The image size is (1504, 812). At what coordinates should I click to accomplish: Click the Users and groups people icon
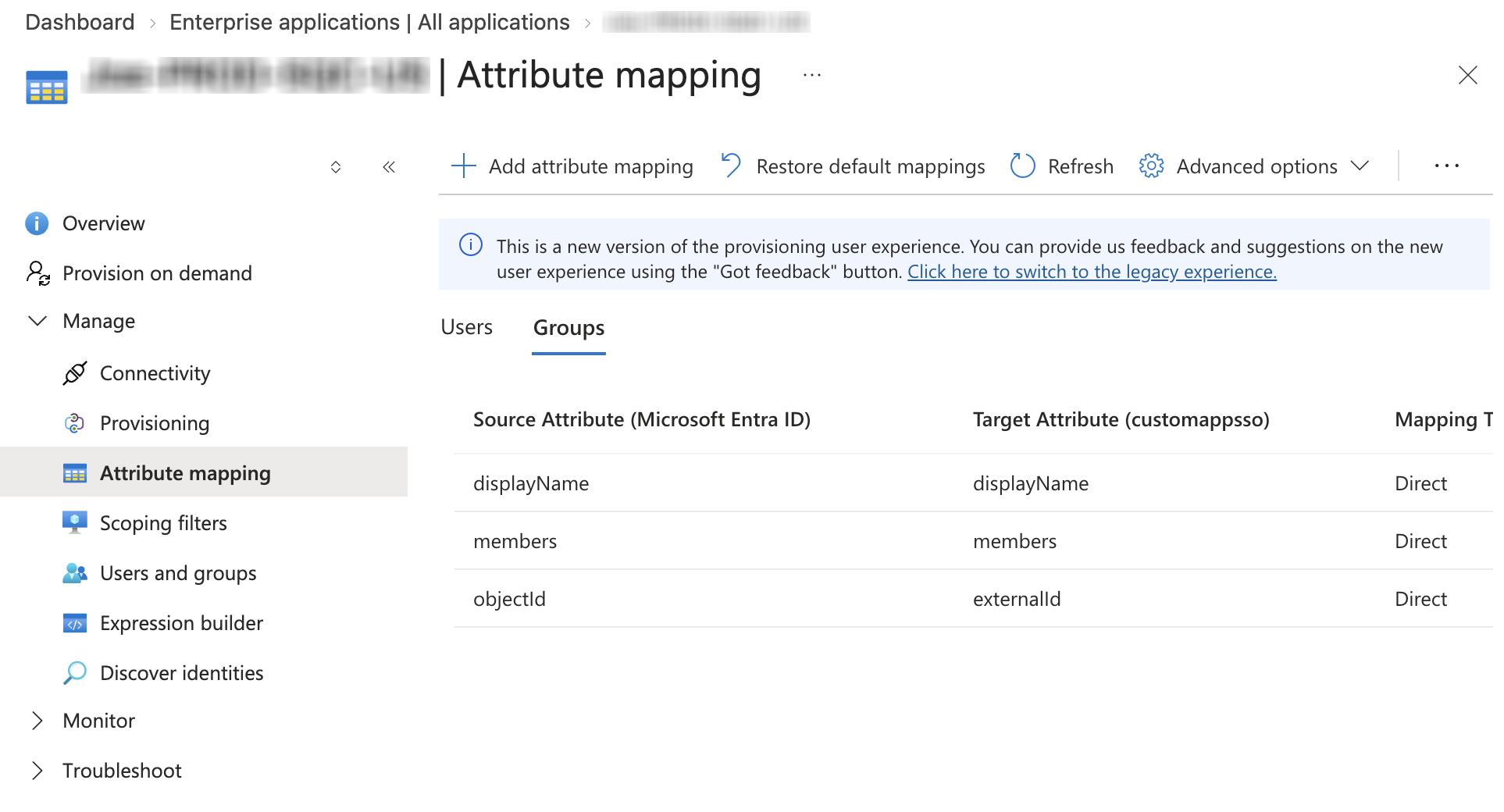pyautogui.click(x=74, y=573)
